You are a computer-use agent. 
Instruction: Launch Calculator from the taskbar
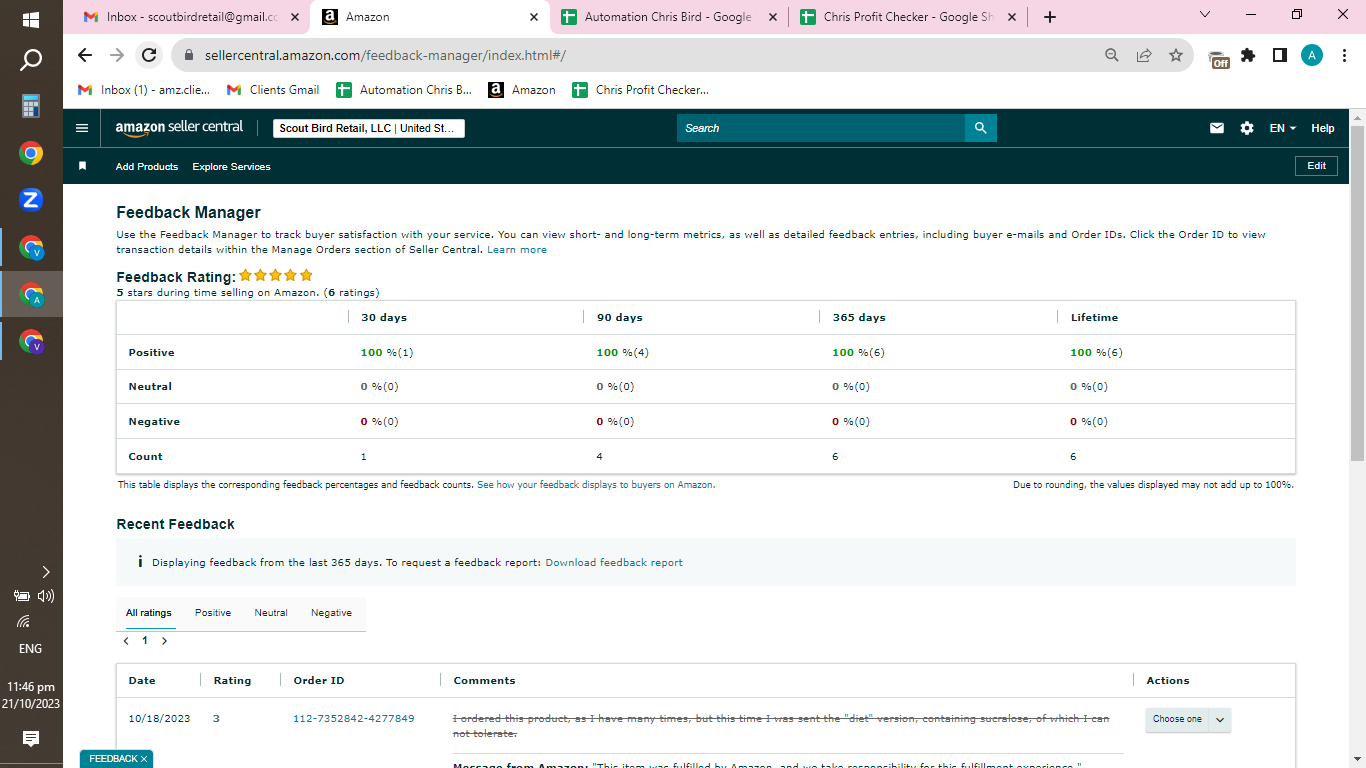[31, 106]
